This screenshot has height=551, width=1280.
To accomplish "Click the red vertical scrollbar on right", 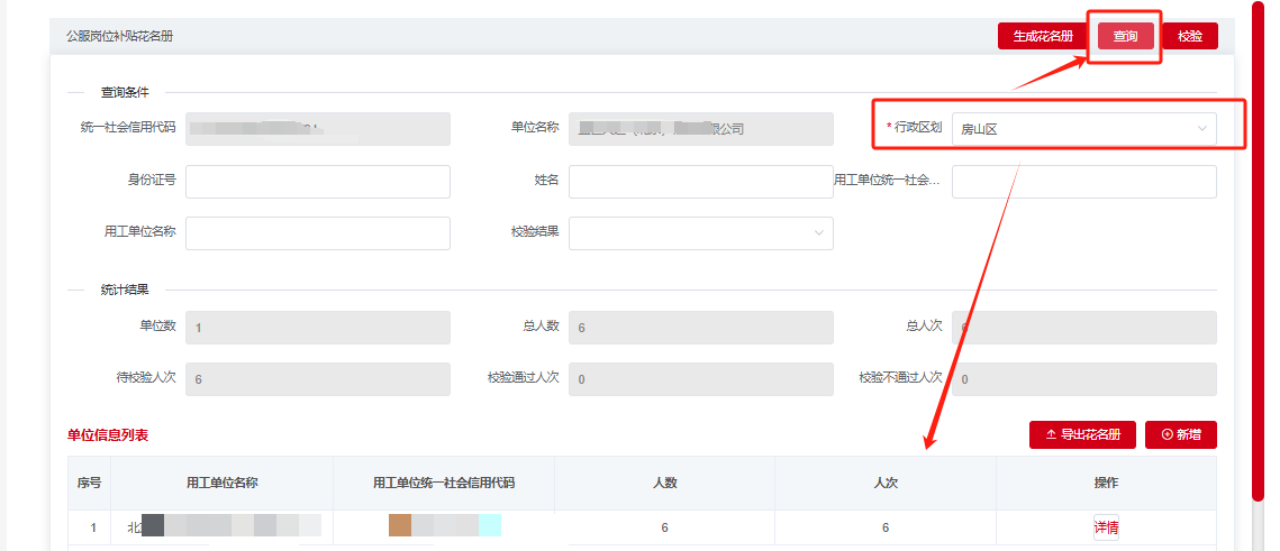I will [x=1257, y=250].
